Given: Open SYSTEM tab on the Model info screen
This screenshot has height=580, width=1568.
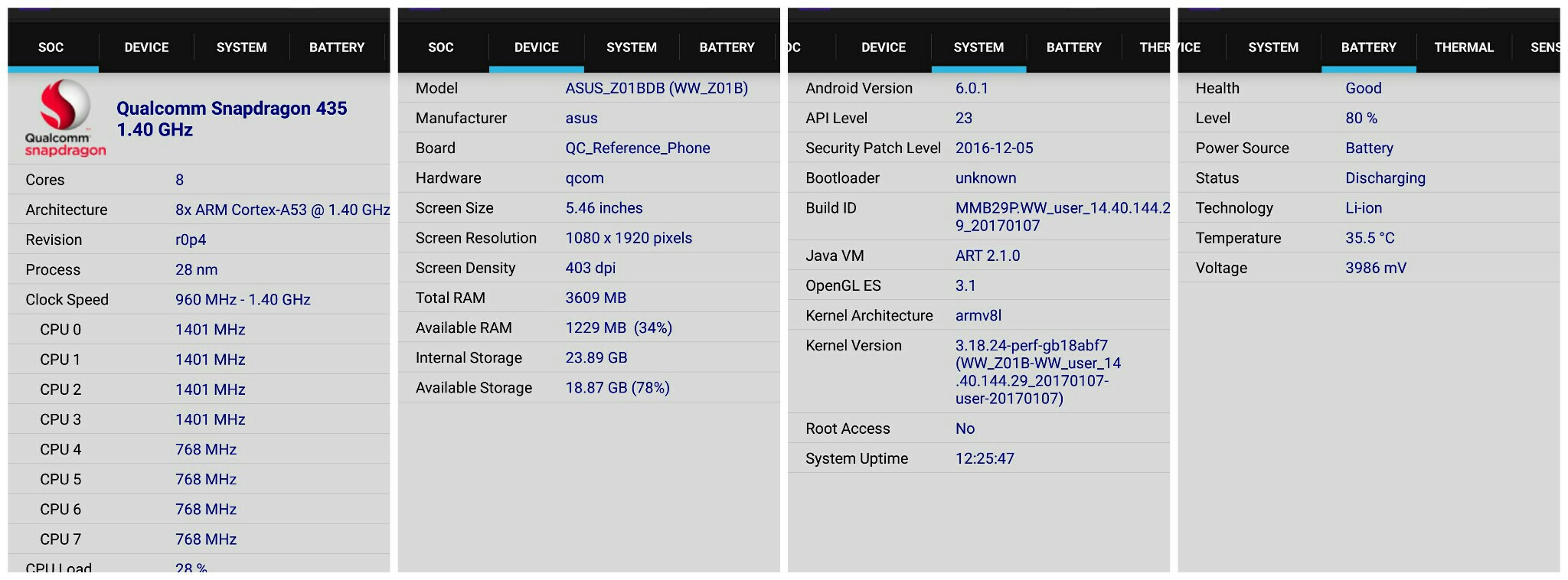Looking at the screenshot, I should coord(632,47).
